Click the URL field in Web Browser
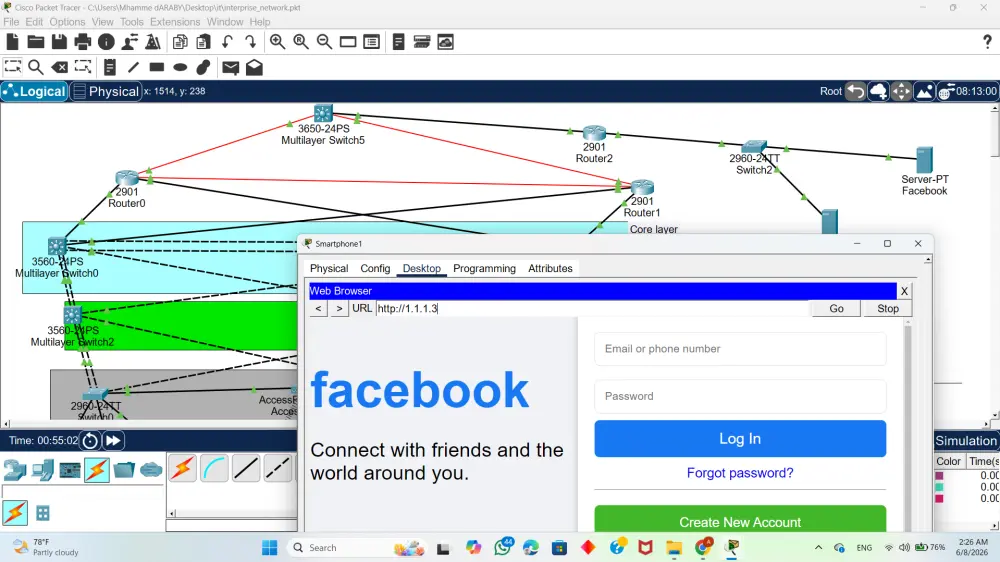This screenshot has width=1000, height=562. (x=592, y=309)
